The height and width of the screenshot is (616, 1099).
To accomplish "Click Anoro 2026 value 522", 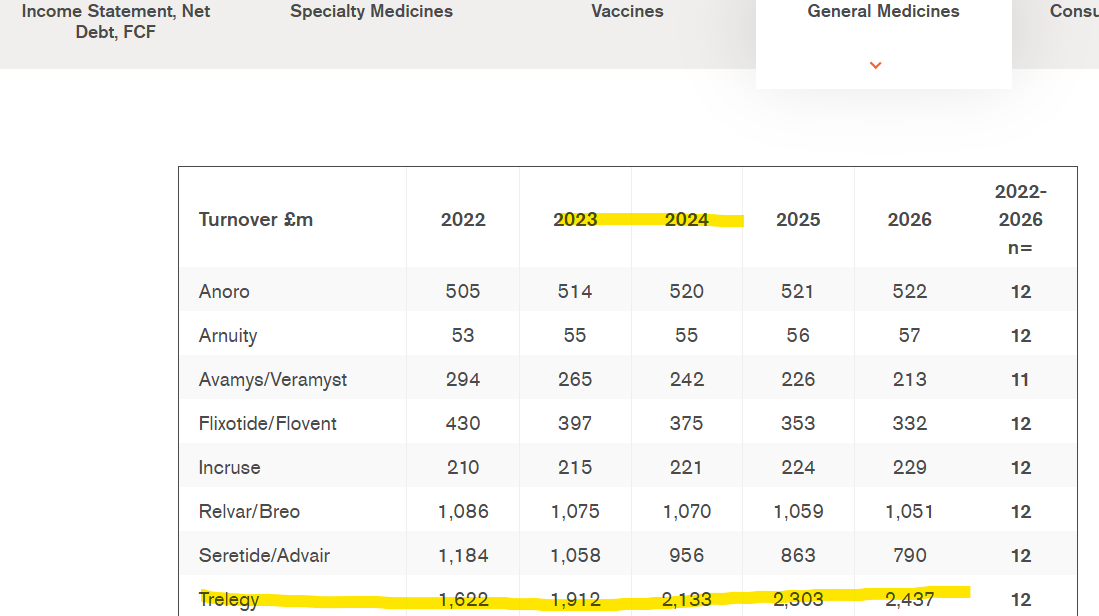I will coord(909,292).
